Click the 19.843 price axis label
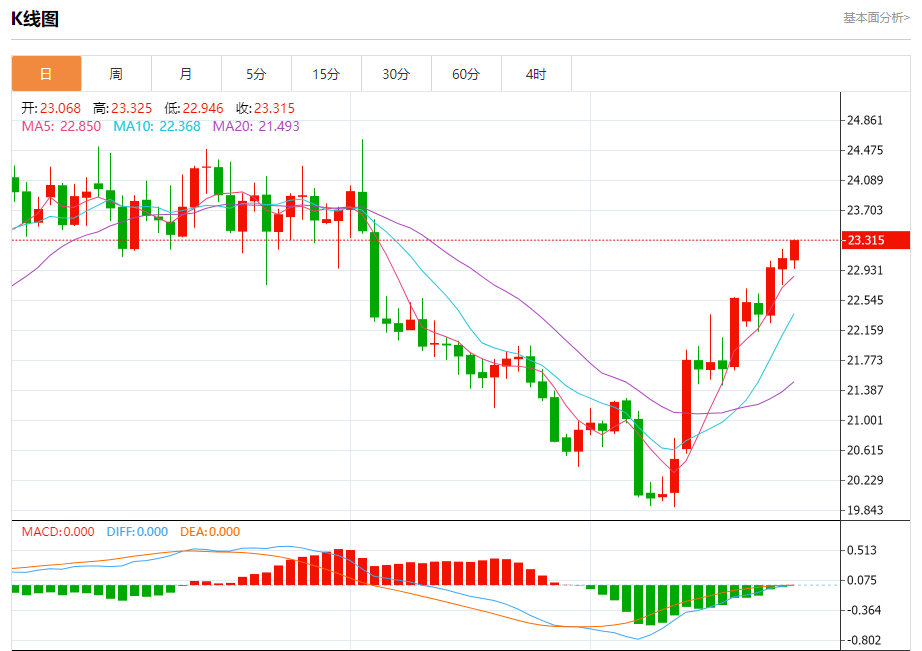Viewport: 922px width, 651px height. (864, 510)
